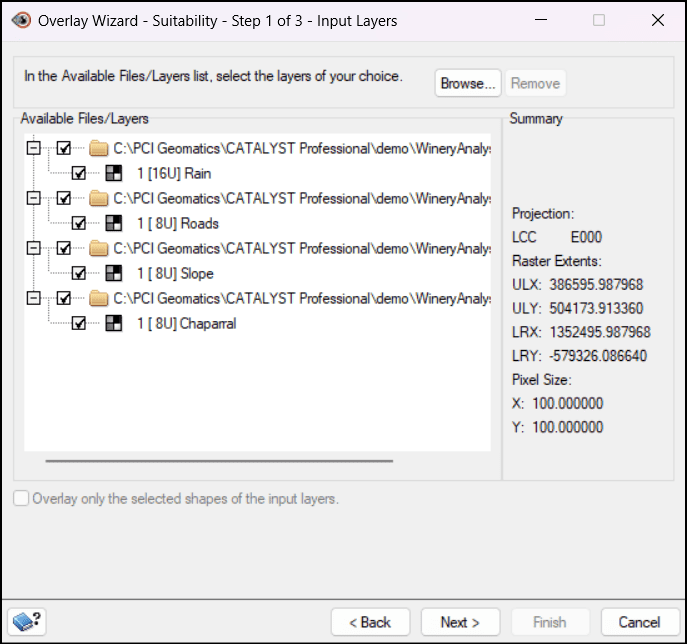Uncheck the file checkbox above Slope
Image resolution: width=687 pixels, height=644 pixels.
click(64, 248)
